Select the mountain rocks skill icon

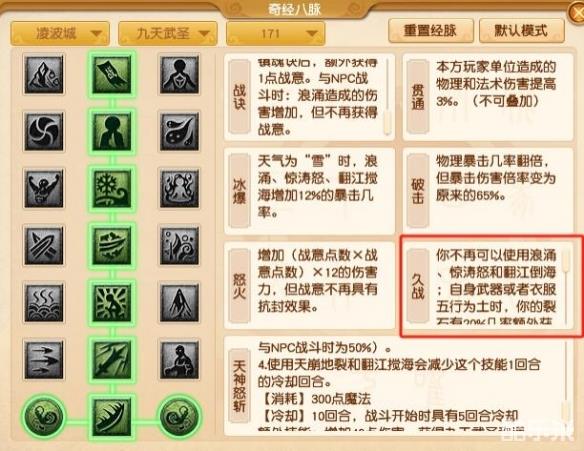coord(44,74)
